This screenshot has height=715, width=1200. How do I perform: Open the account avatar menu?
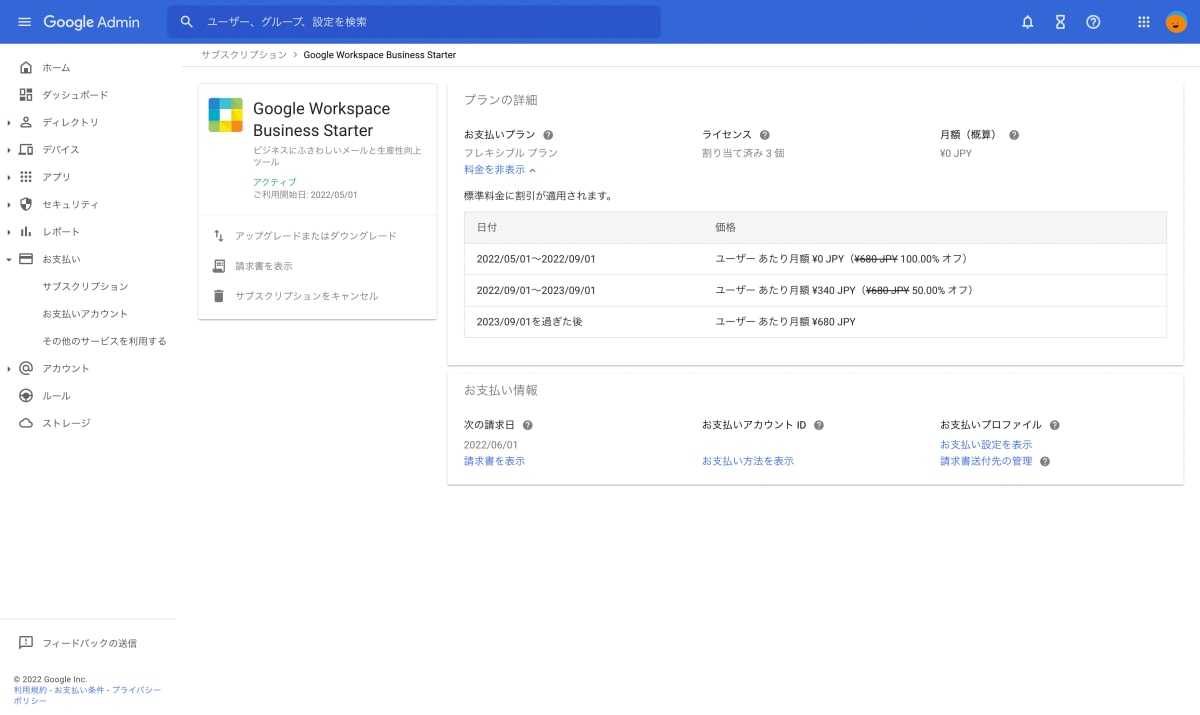(x=1176, y=22)
